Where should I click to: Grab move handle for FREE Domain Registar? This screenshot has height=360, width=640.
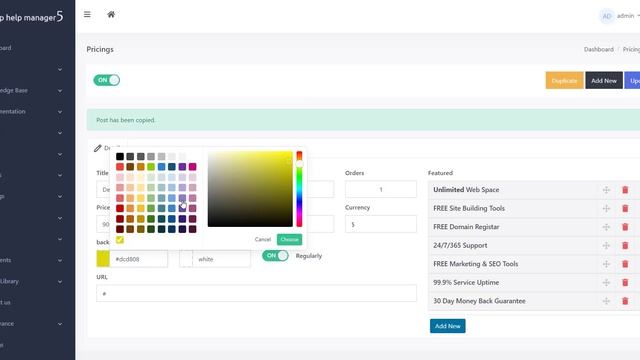click(606, 227)
